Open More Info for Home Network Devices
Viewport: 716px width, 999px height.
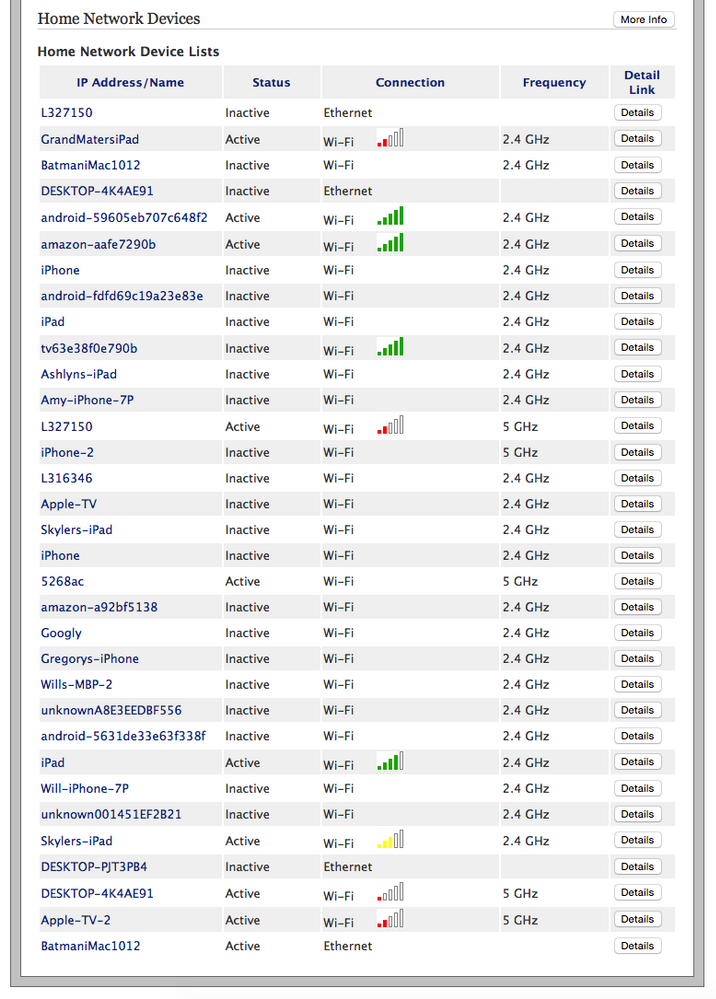pos(643,19)
